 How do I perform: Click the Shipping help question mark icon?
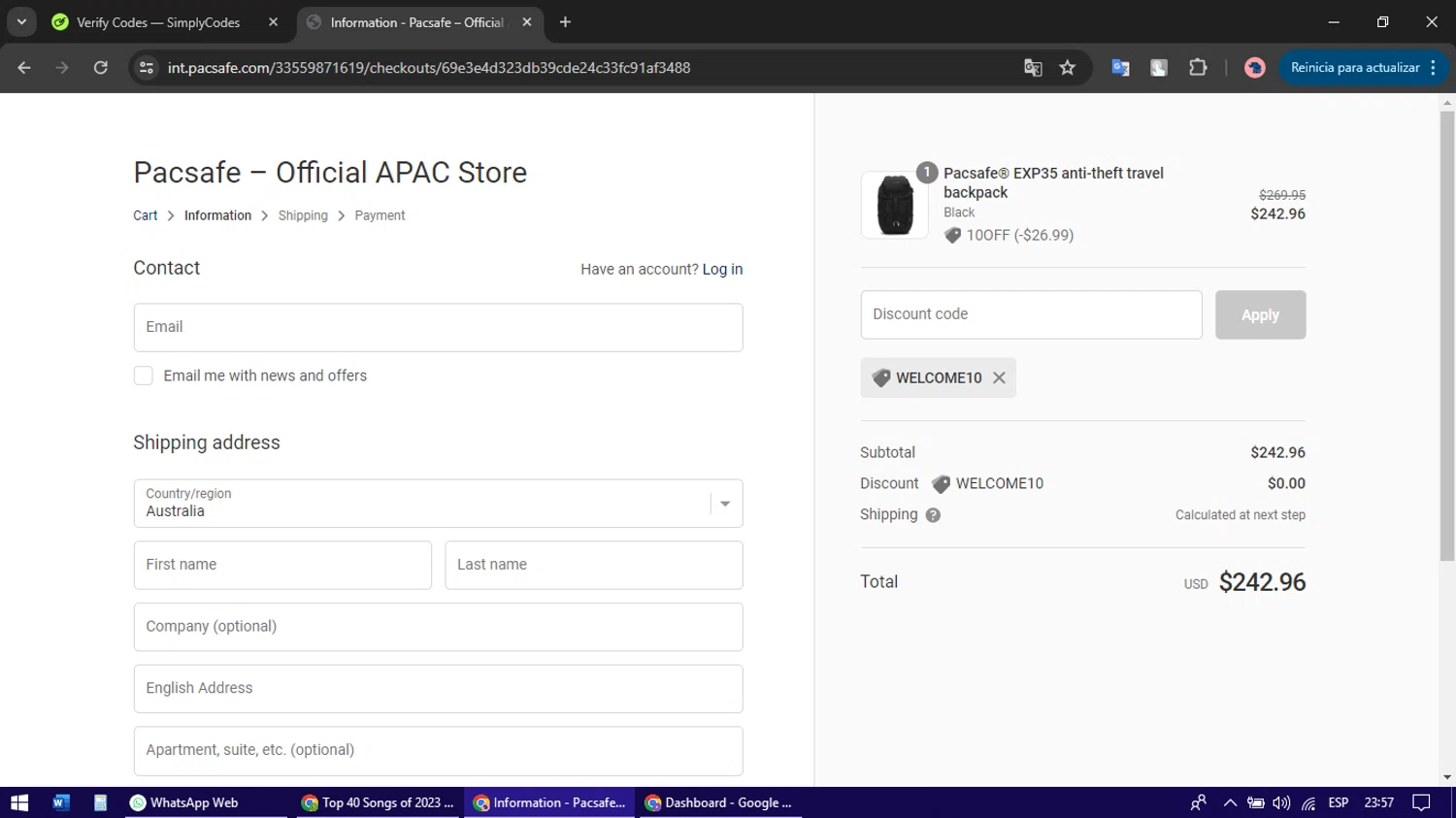coord(933,515)
